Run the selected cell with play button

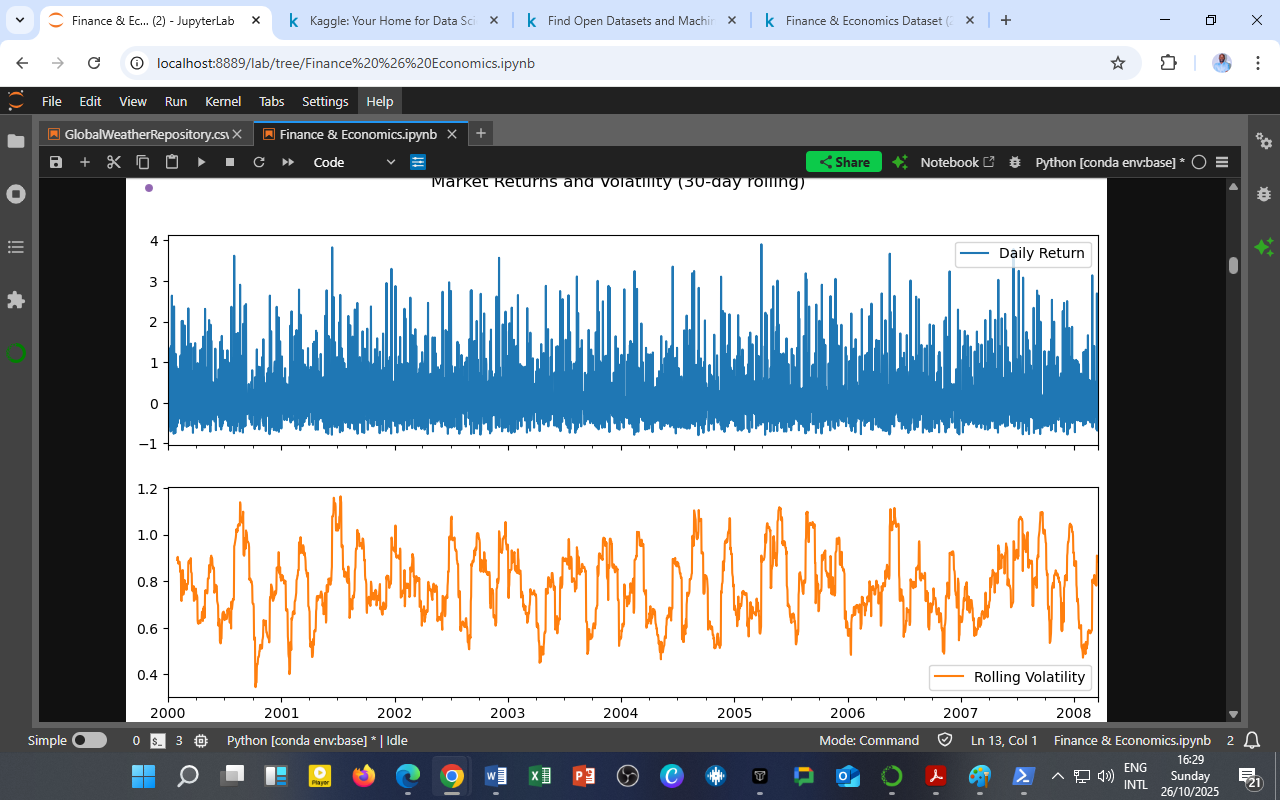coord(201,162)
